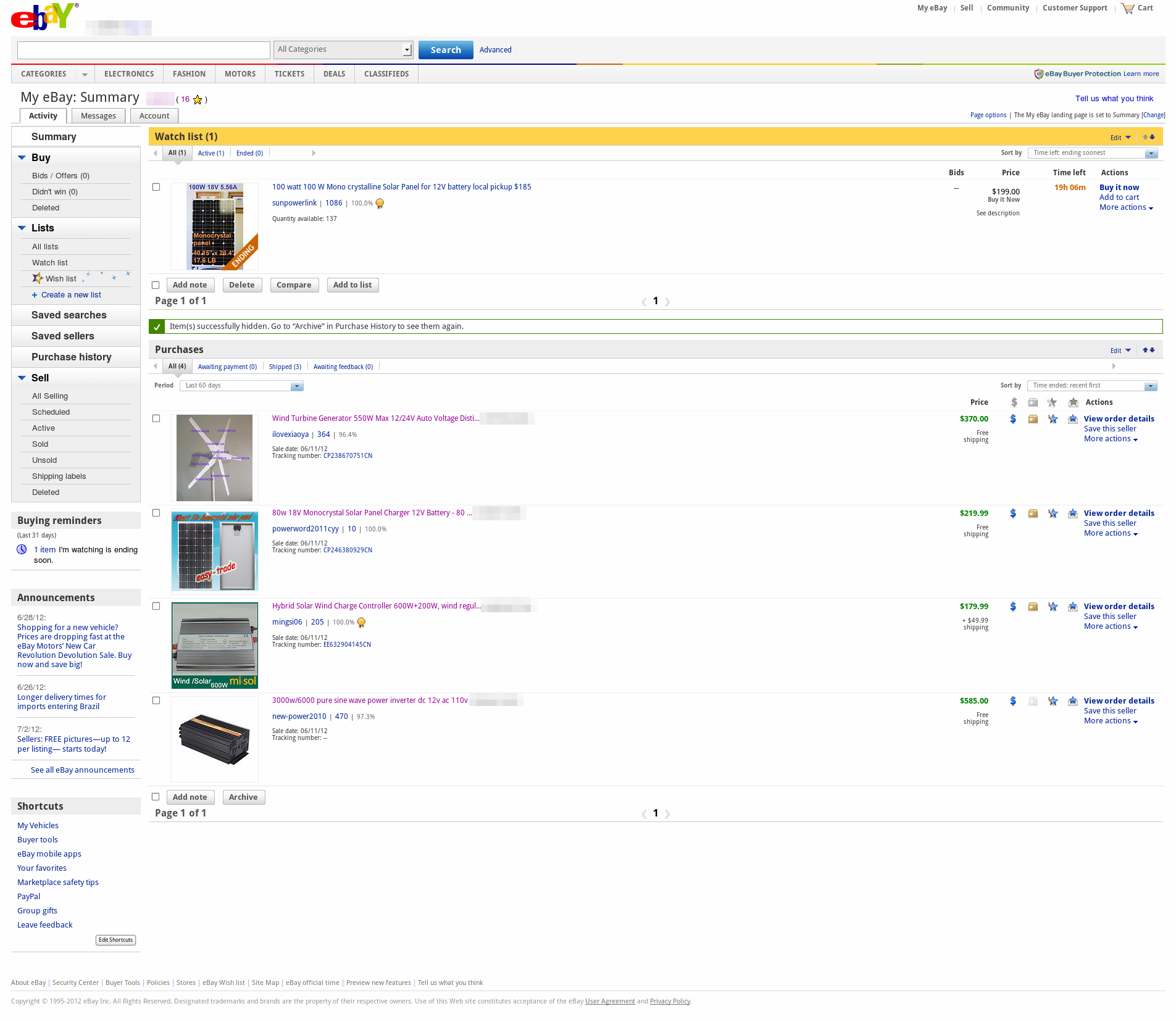This screenshot has height=1022, width=1176.
Task: Click Create a new list link
Action: pos(71,295)
